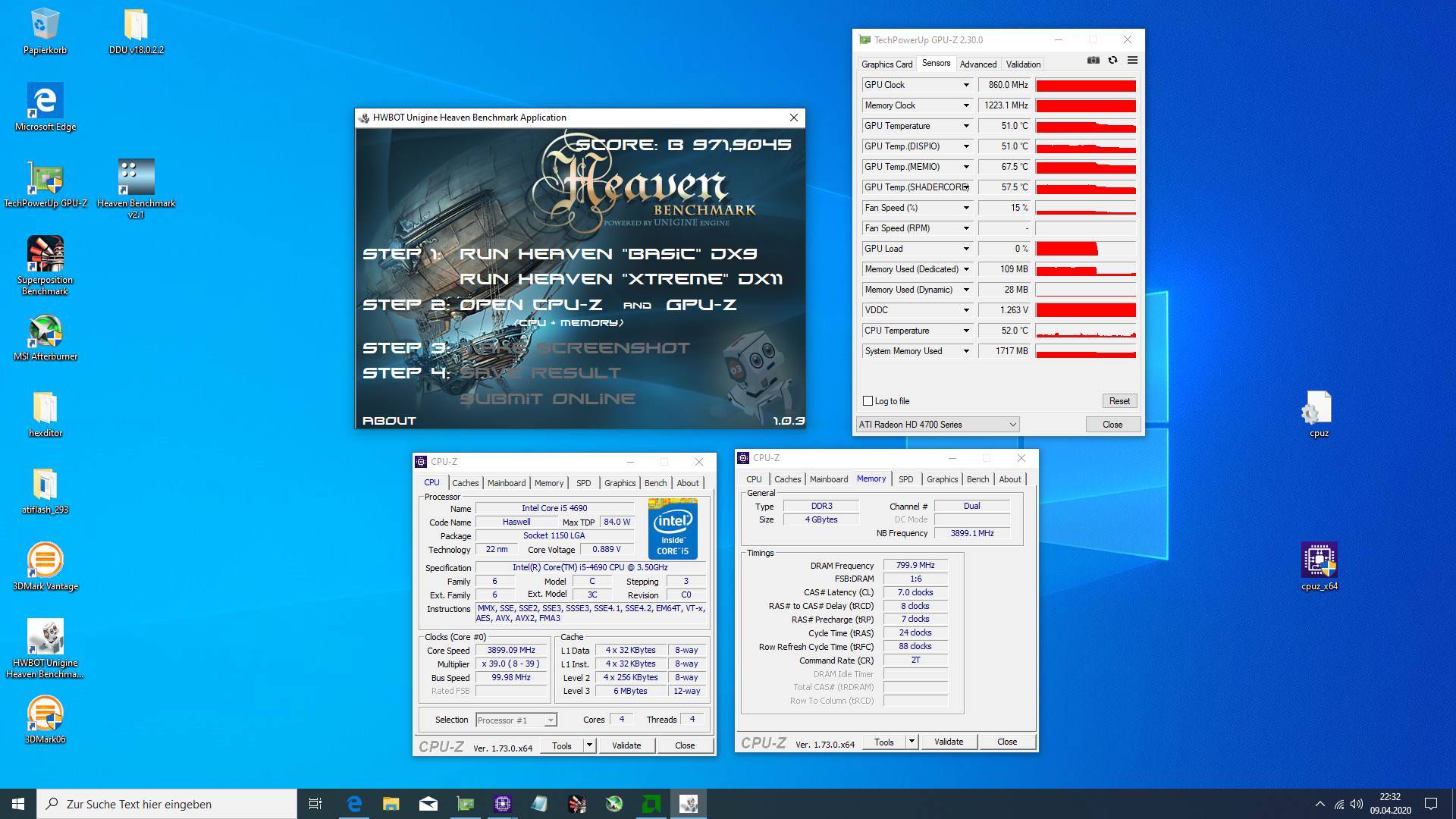
Task: Expand GPU Temperature sensor dropdown
Action: (966, 126)
